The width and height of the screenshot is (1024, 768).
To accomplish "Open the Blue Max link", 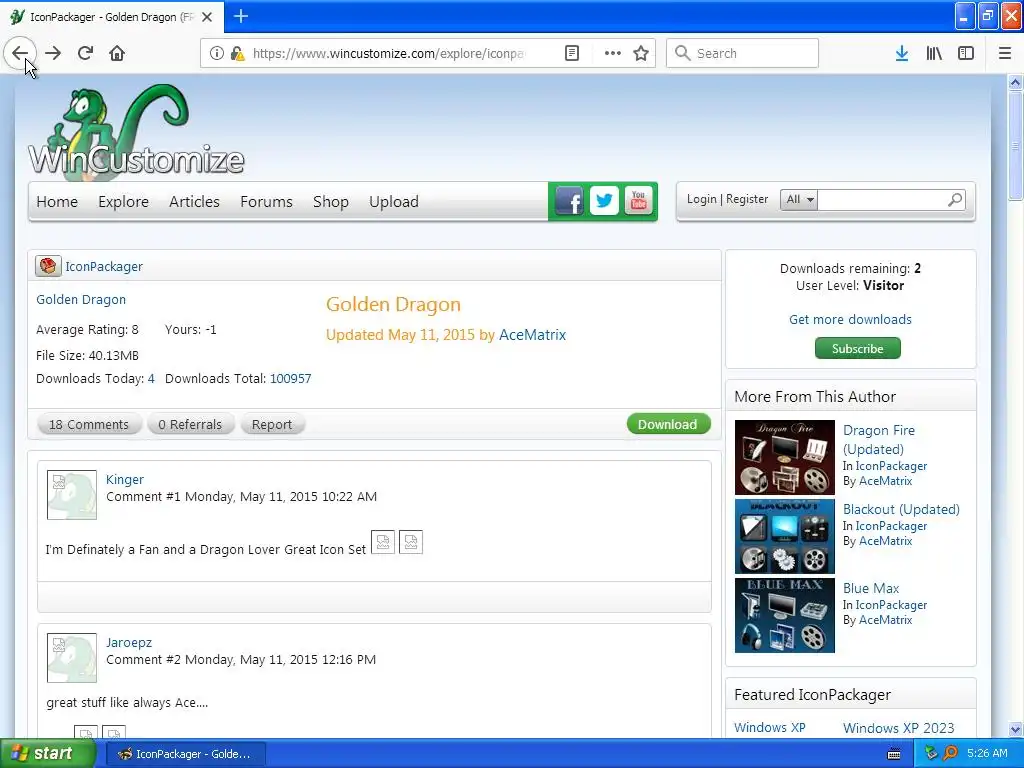I will point(871,588).
